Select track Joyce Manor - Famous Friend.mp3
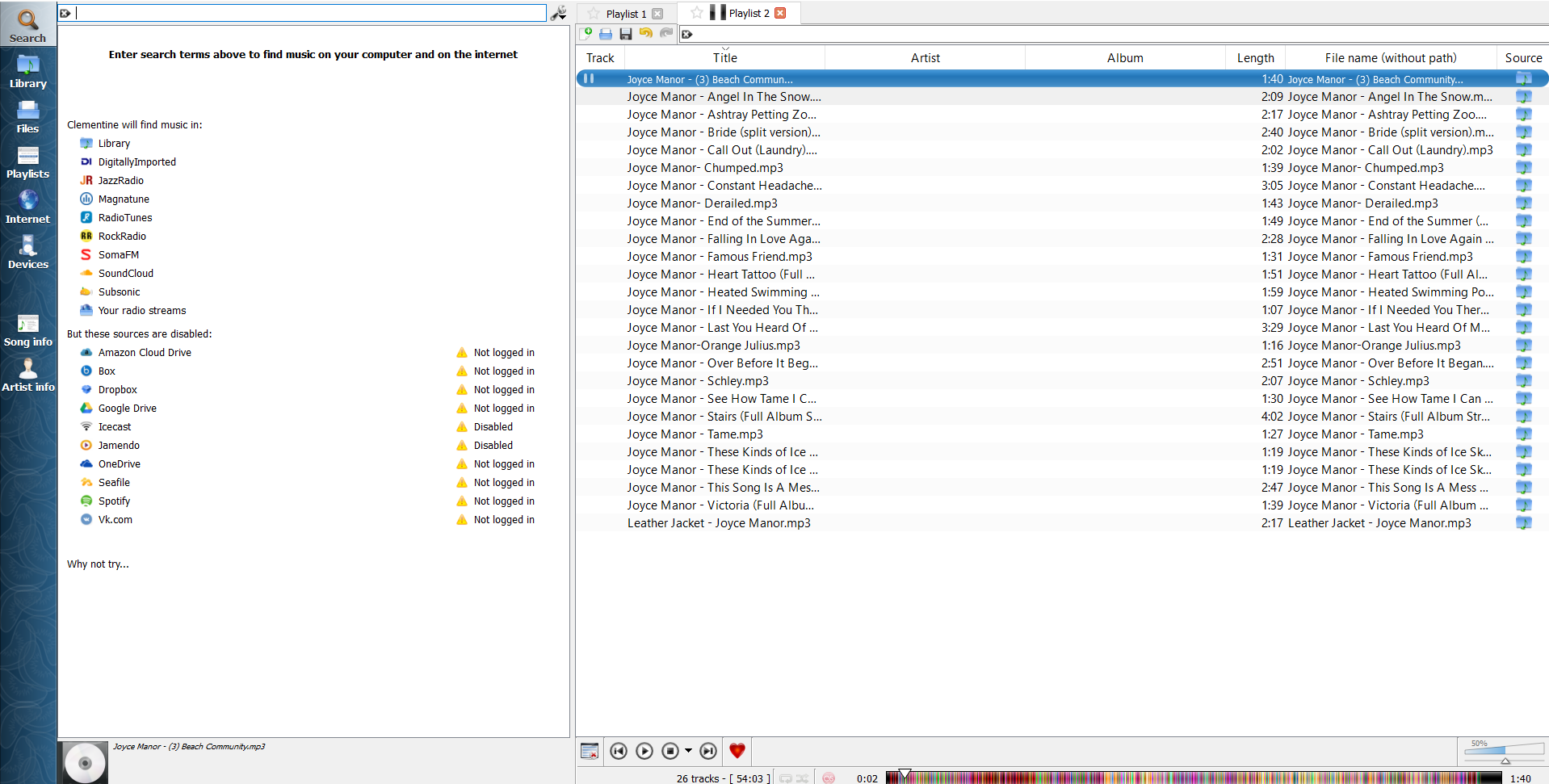1549x784 pixels. pyautogui.click(x=1061, y=257)
